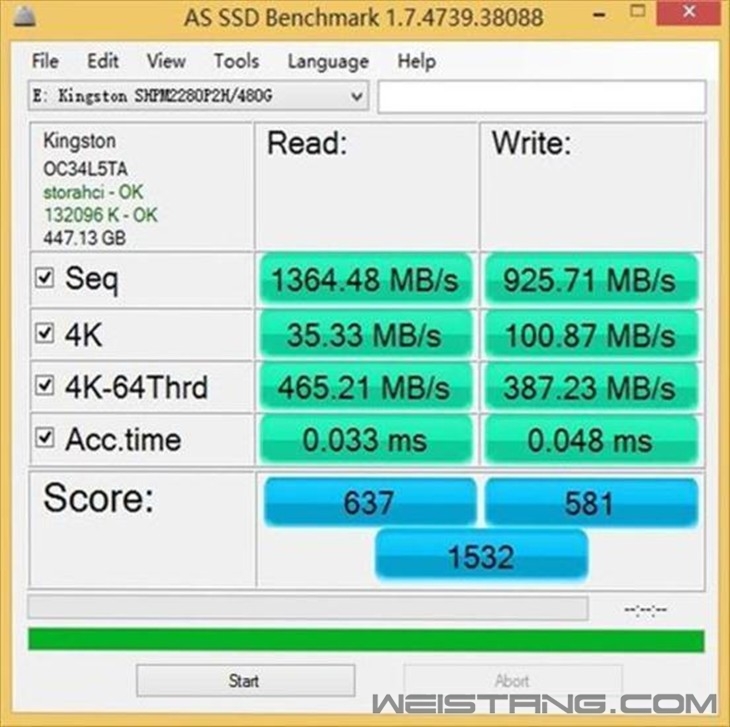Click the read score 637 box
This screenshot has height=727, width=730.
[x=370, y=502]
